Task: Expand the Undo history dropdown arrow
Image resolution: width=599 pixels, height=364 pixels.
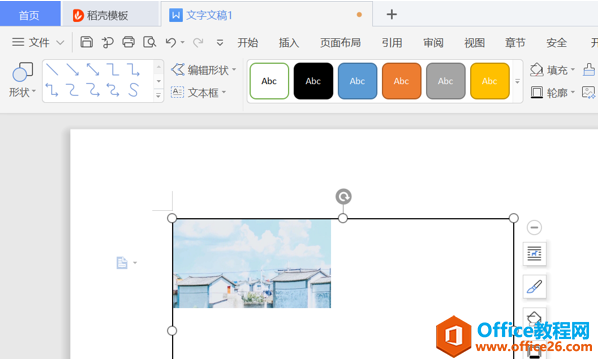Action: click(182, 42)
